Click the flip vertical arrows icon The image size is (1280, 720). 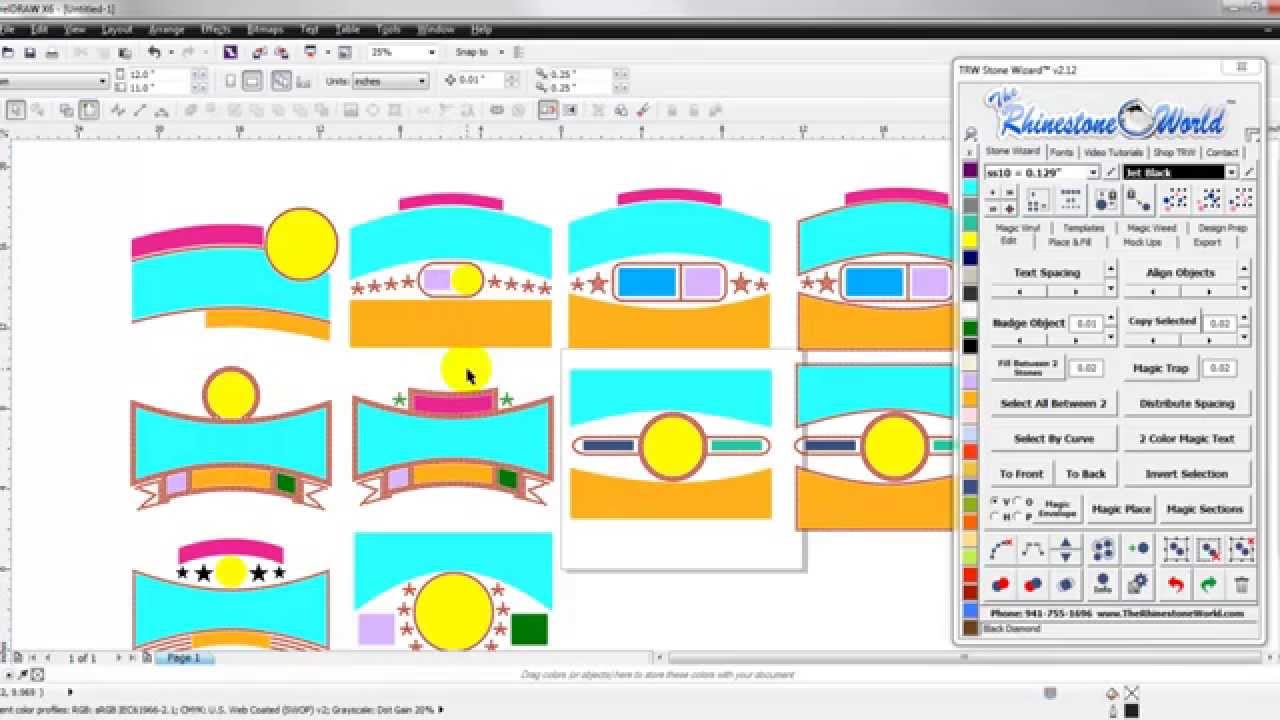pyautogui.click(x=1066, y=549)
